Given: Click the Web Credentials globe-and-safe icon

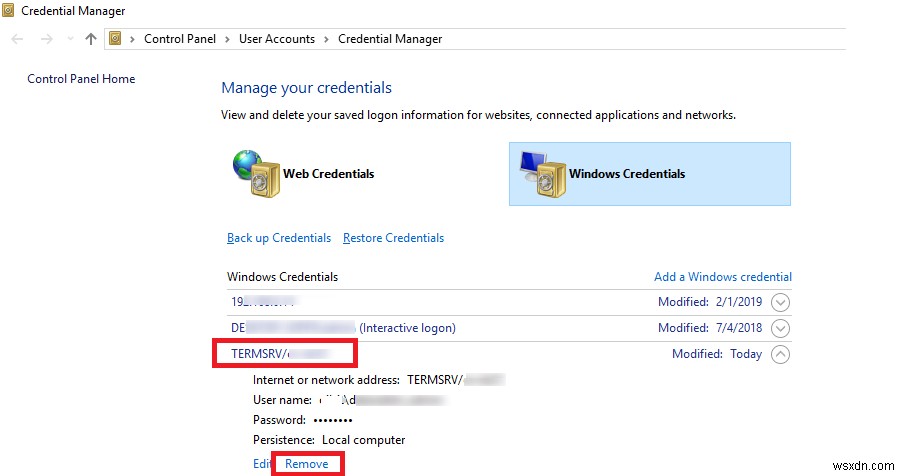Looking at the screenshot, I should [x=249, y=172].
